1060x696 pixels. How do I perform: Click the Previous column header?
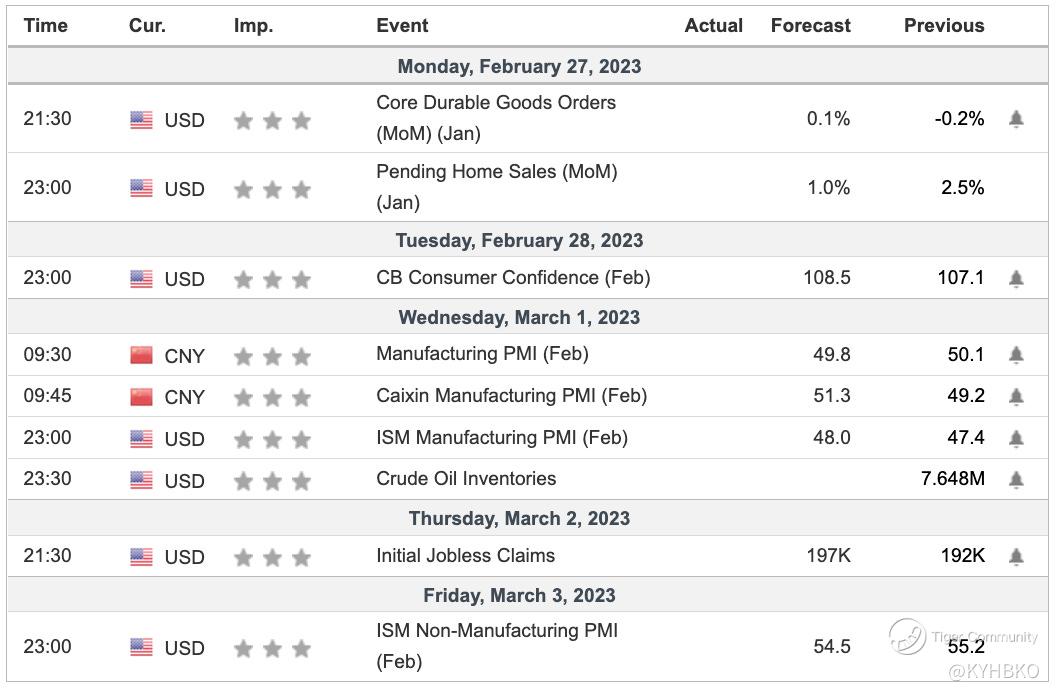tap(943, 26)
